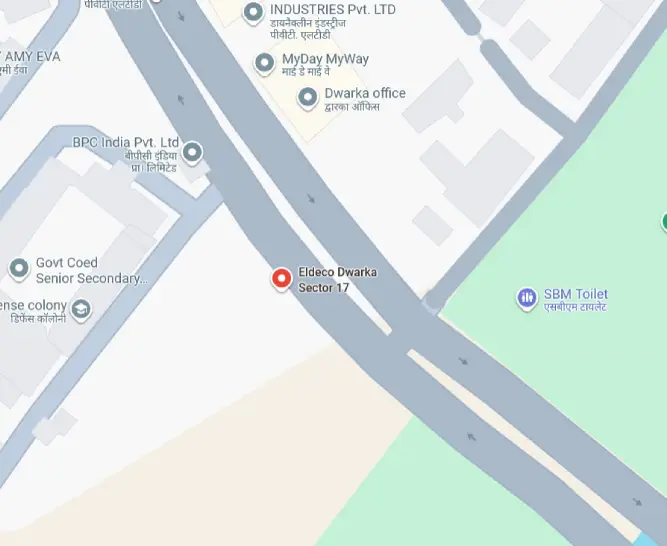Click the BPC India Pvt. Ltd text
Viewport: 667px width, 546px height.
[x=125, y=142]
